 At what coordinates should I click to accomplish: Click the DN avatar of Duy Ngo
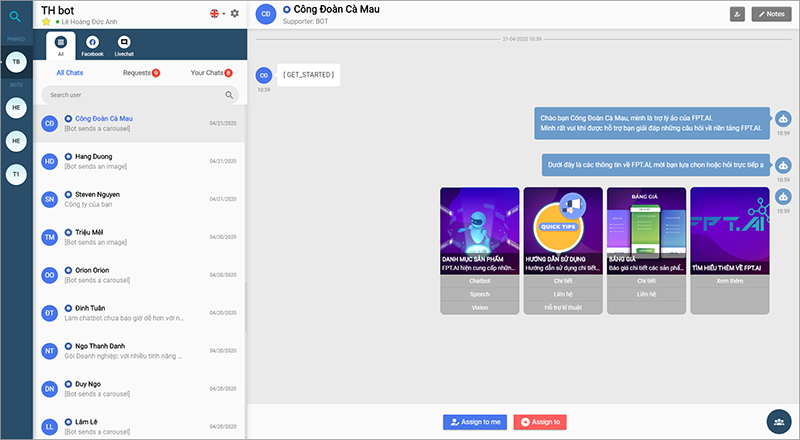(49, 388)
